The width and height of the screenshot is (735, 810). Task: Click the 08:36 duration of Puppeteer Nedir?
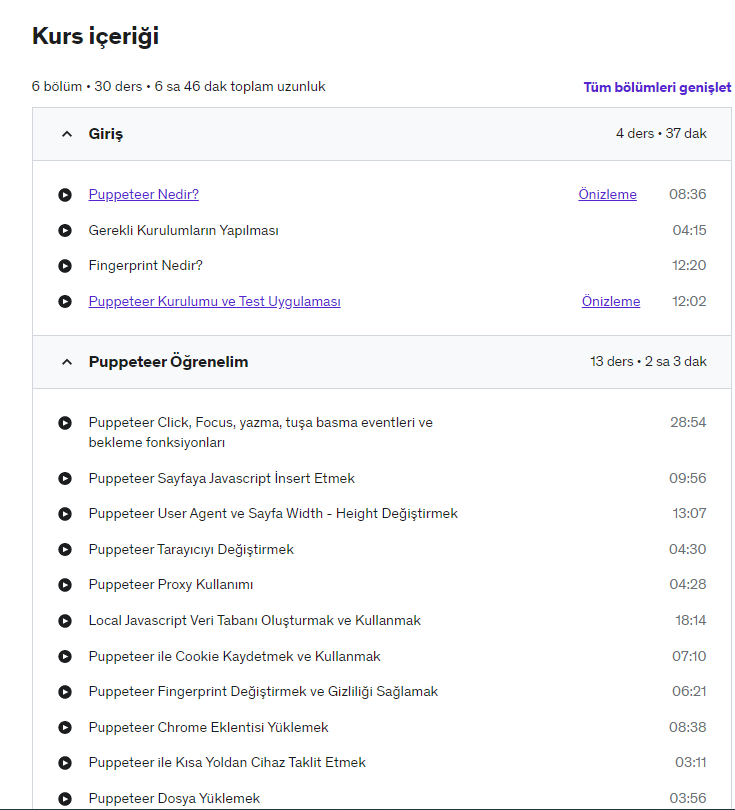pos(687,194)
